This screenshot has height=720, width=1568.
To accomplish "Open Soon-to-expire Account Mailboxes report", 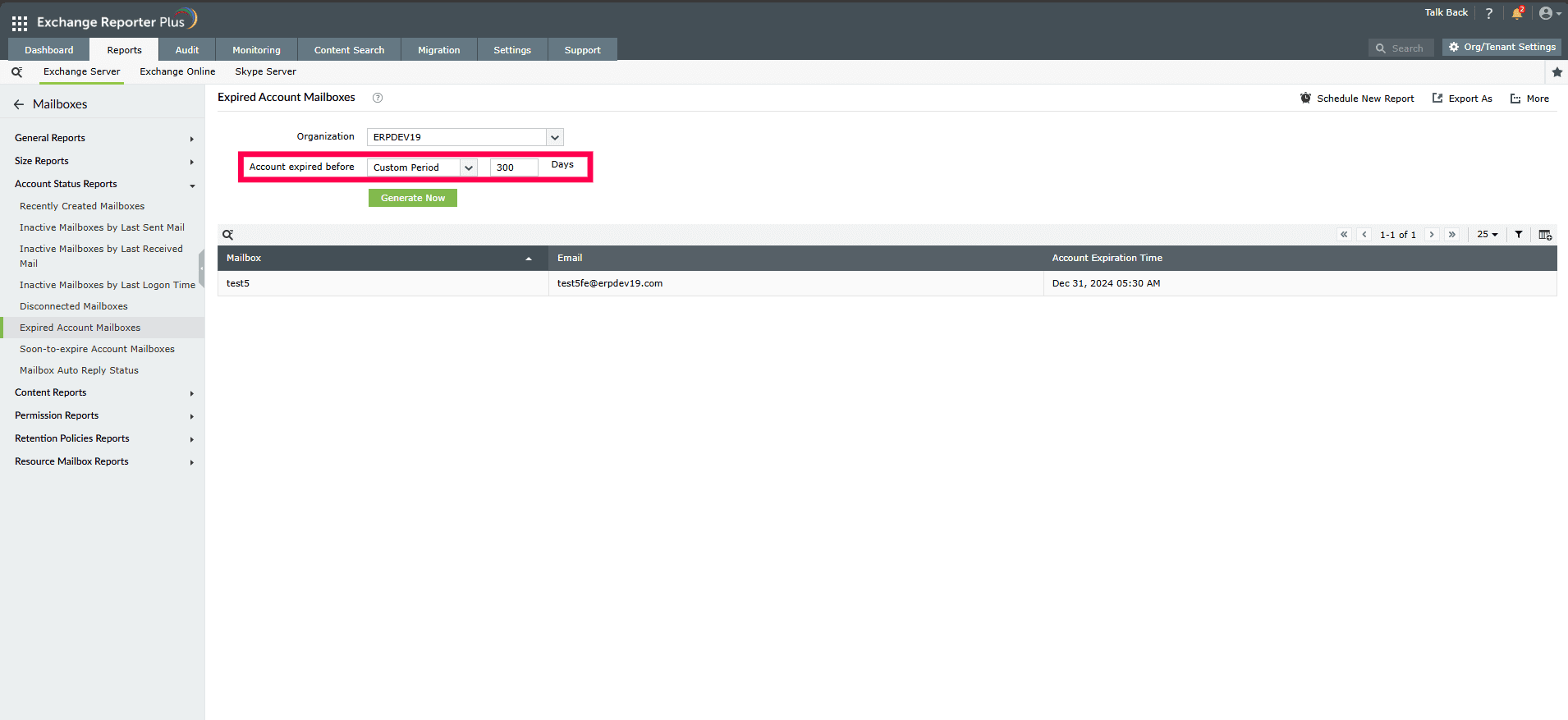I will [98, 349].
